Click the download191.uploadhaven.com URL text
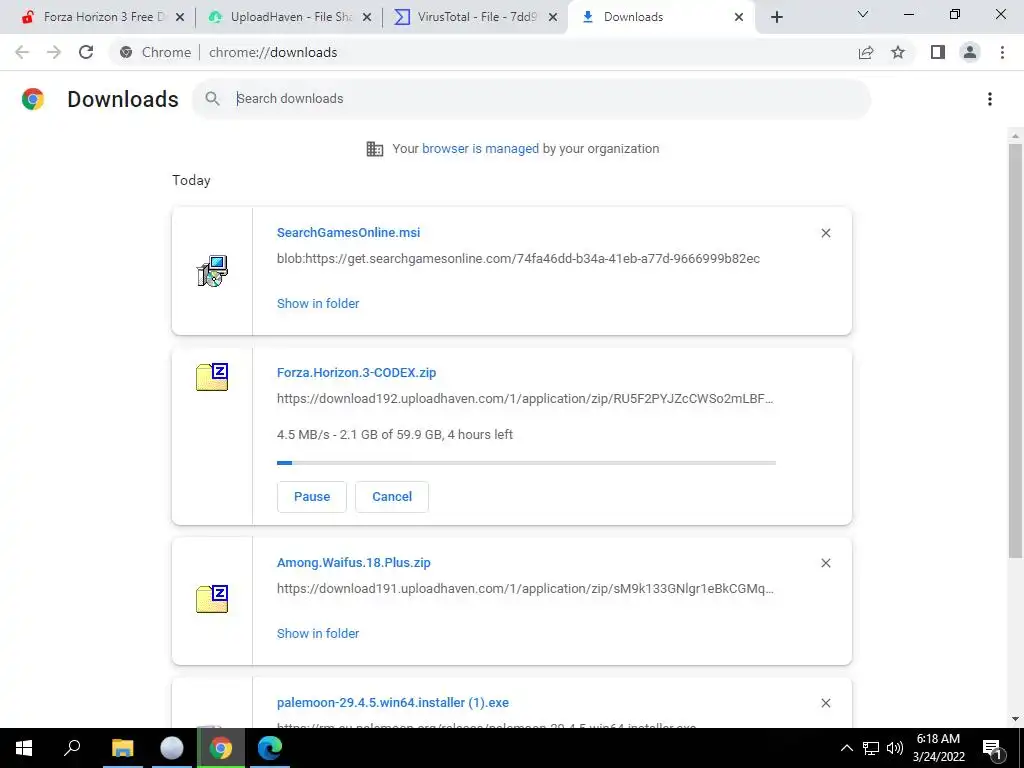The width and height of the screenshot is (1024, 768). (x=525, y=588)
